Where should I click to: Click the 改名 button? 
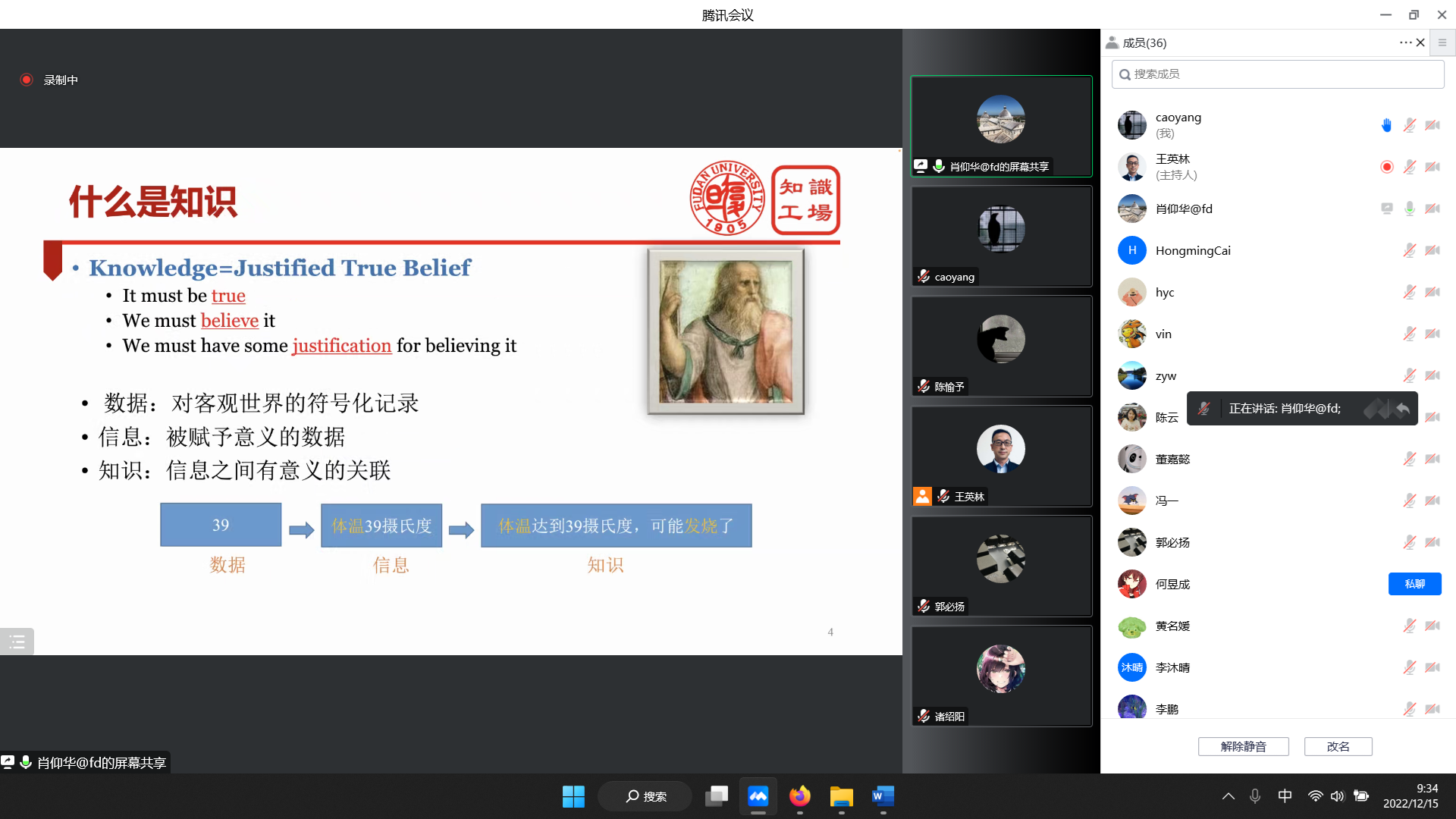1338,746
